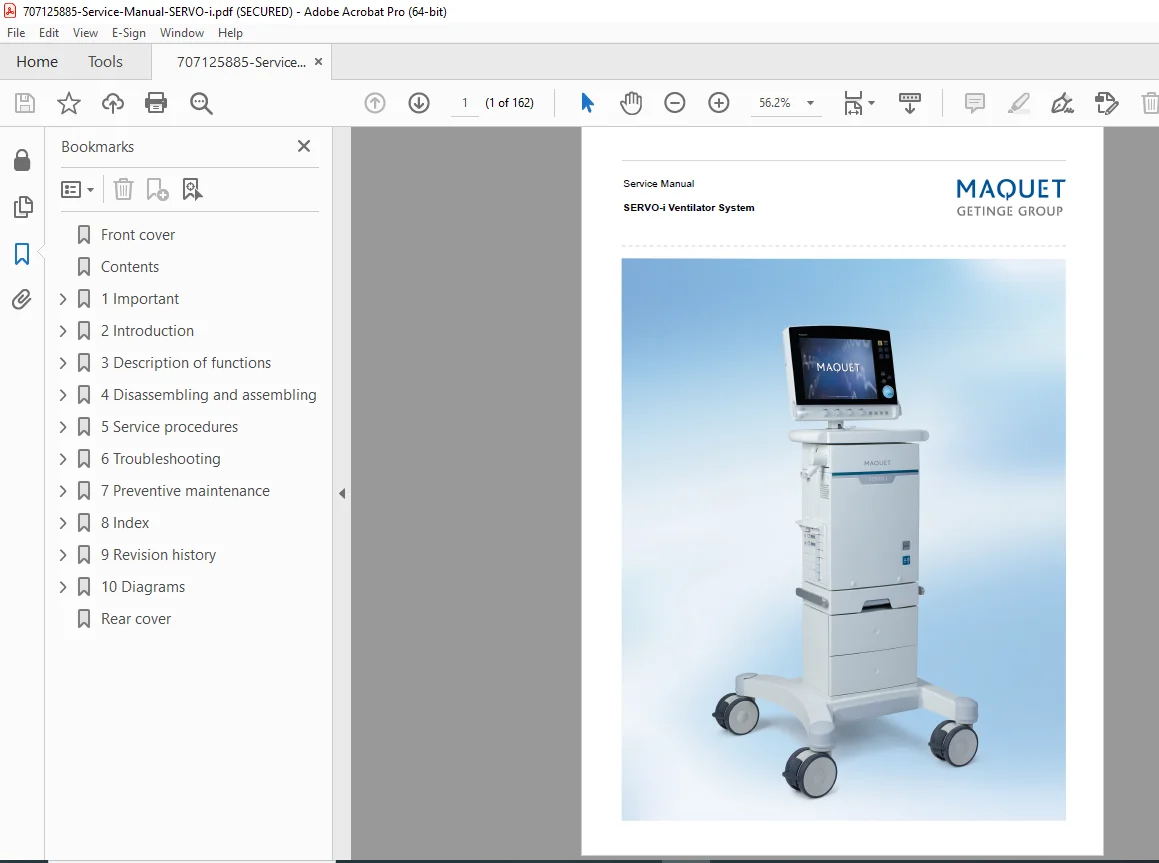Go to previous page arrow icon
This screenshot has width=1159, height=863.
(x=375, y=103)
